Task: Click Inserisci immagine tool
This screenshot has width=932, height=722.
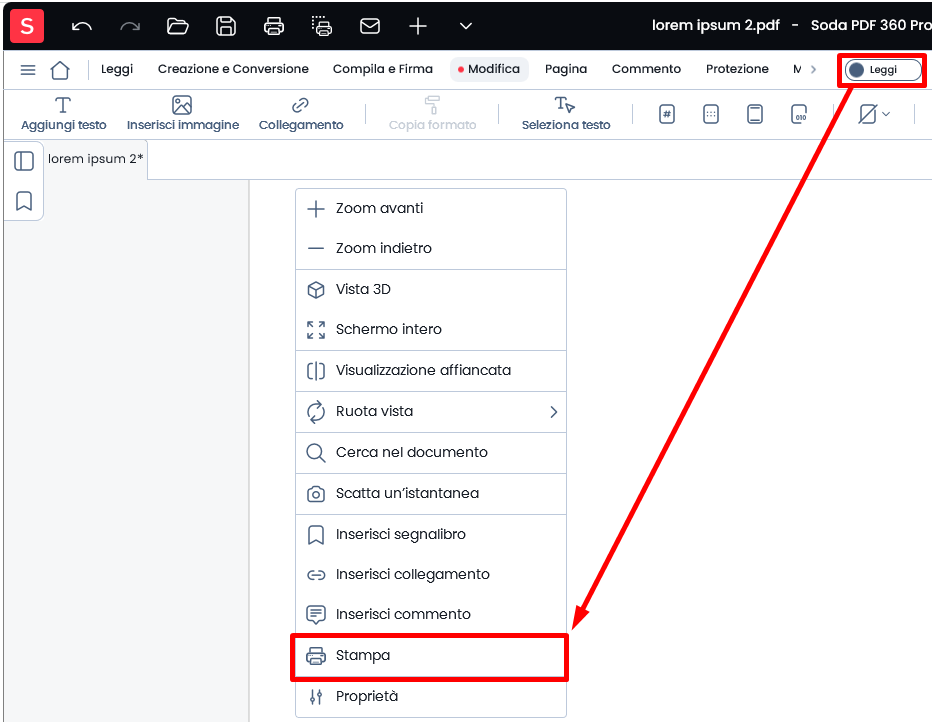Action: [x=182, y=113]
